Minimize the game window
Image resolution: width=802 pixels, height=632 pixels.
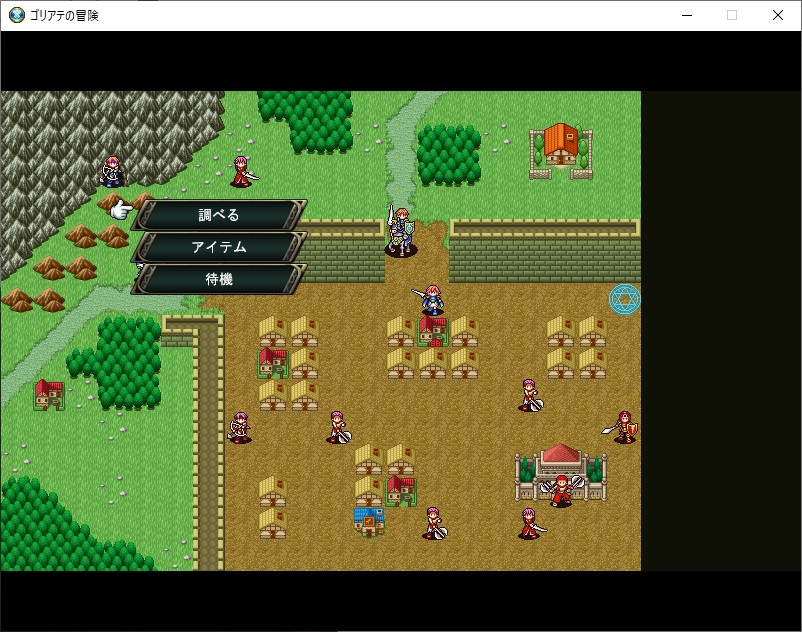tap(687, 15)
